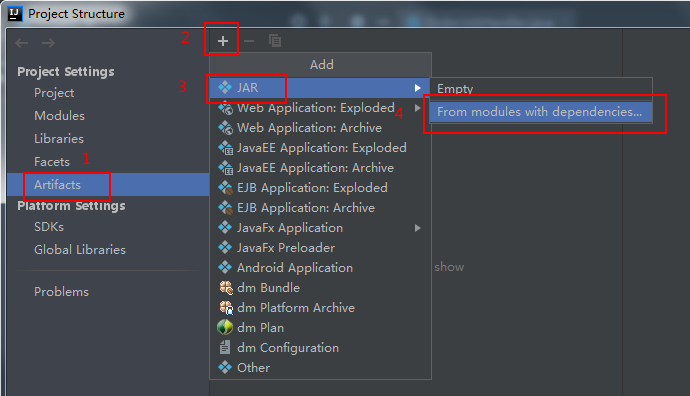The image size is (690, 396).
Task: Choose Other from the Add menu
Action: click(320, 368)
